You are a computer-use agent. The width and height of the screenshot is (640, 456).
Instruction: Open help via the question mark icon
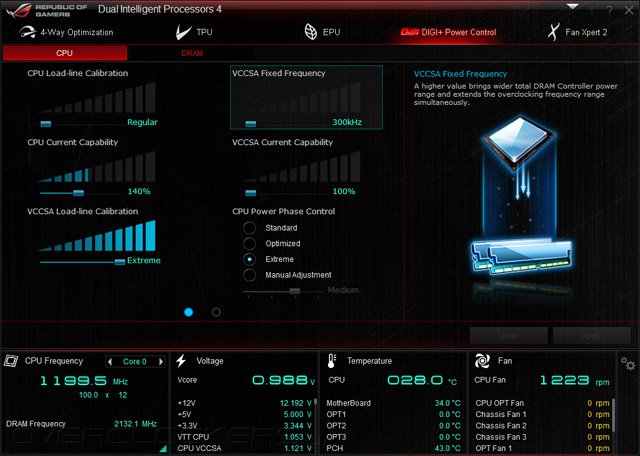609,10
